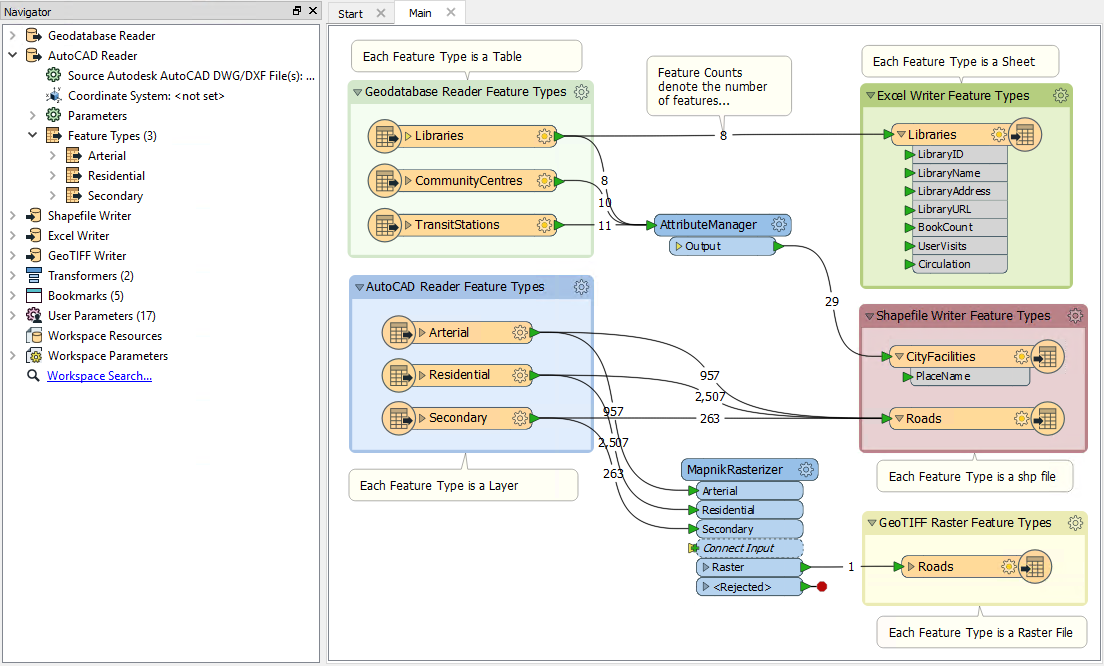Click feature count 29 on connection

click(832, 301)
